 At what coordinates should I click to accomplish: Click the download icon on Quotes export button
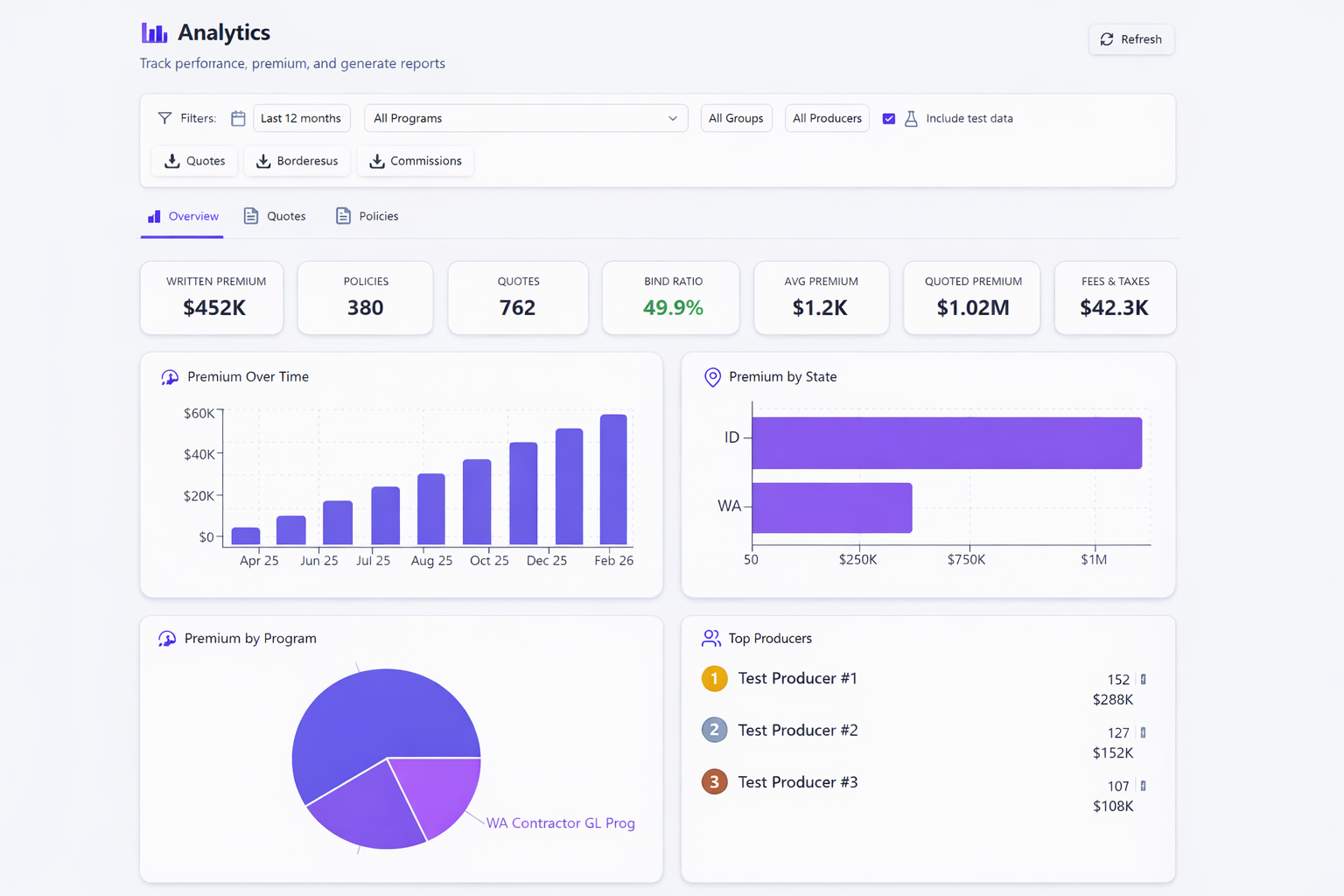[x=172, y=161]
